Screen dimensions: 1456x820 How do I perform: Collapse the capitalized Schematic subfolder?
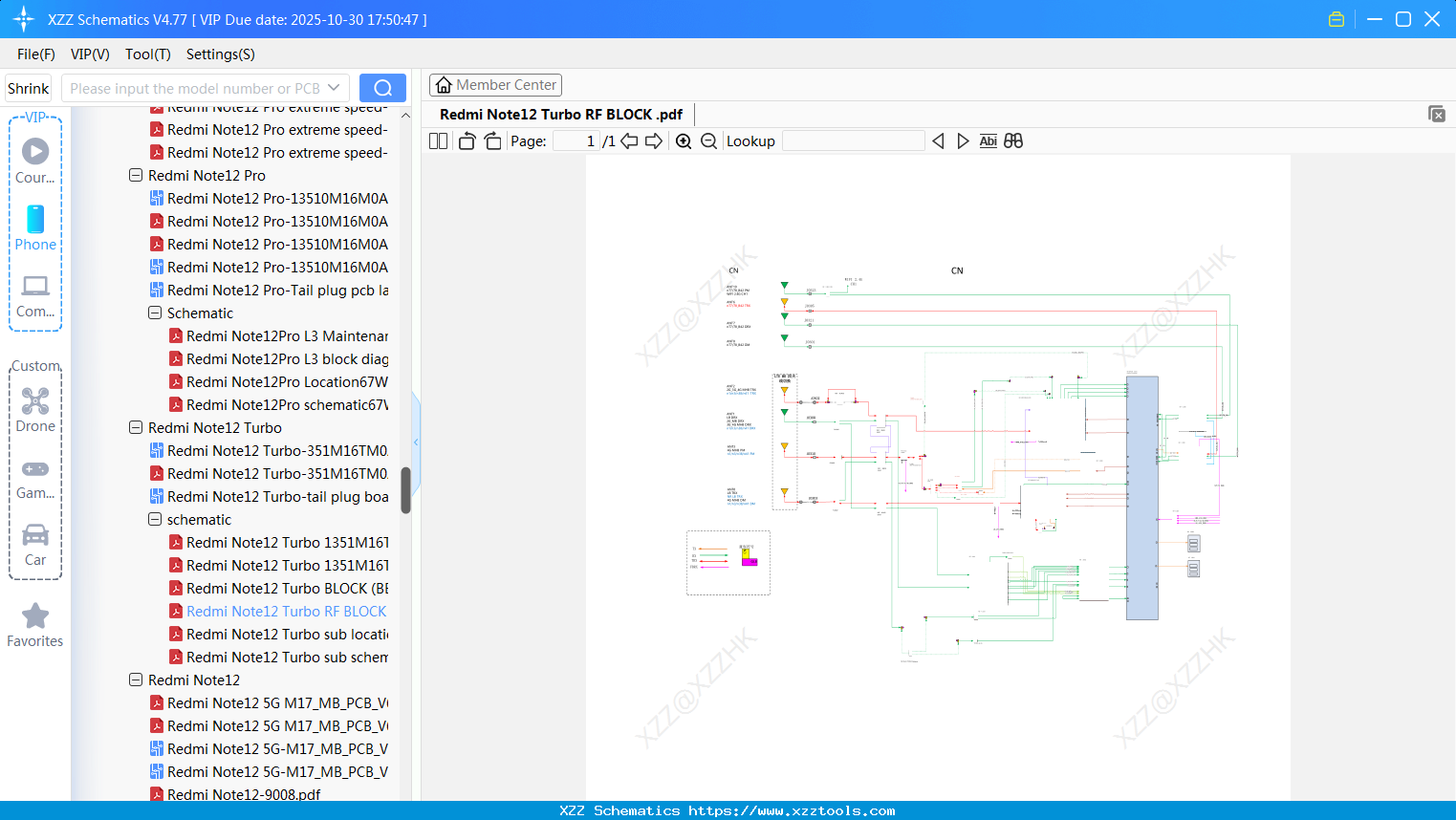(x=155, y=313)
